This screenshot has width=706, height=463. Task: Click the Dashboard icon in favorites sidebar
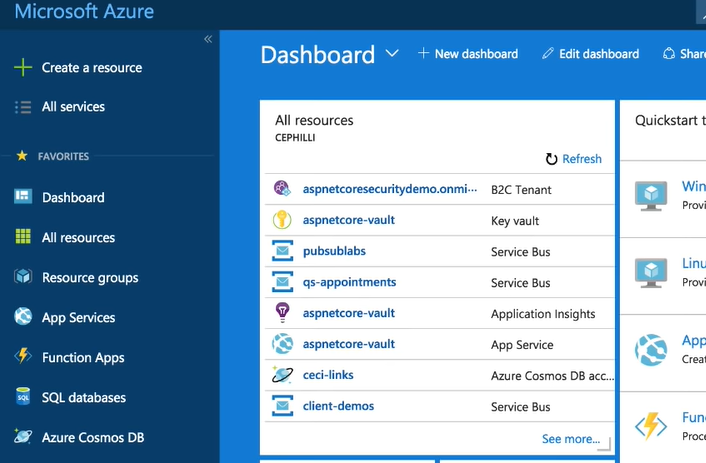23,197
